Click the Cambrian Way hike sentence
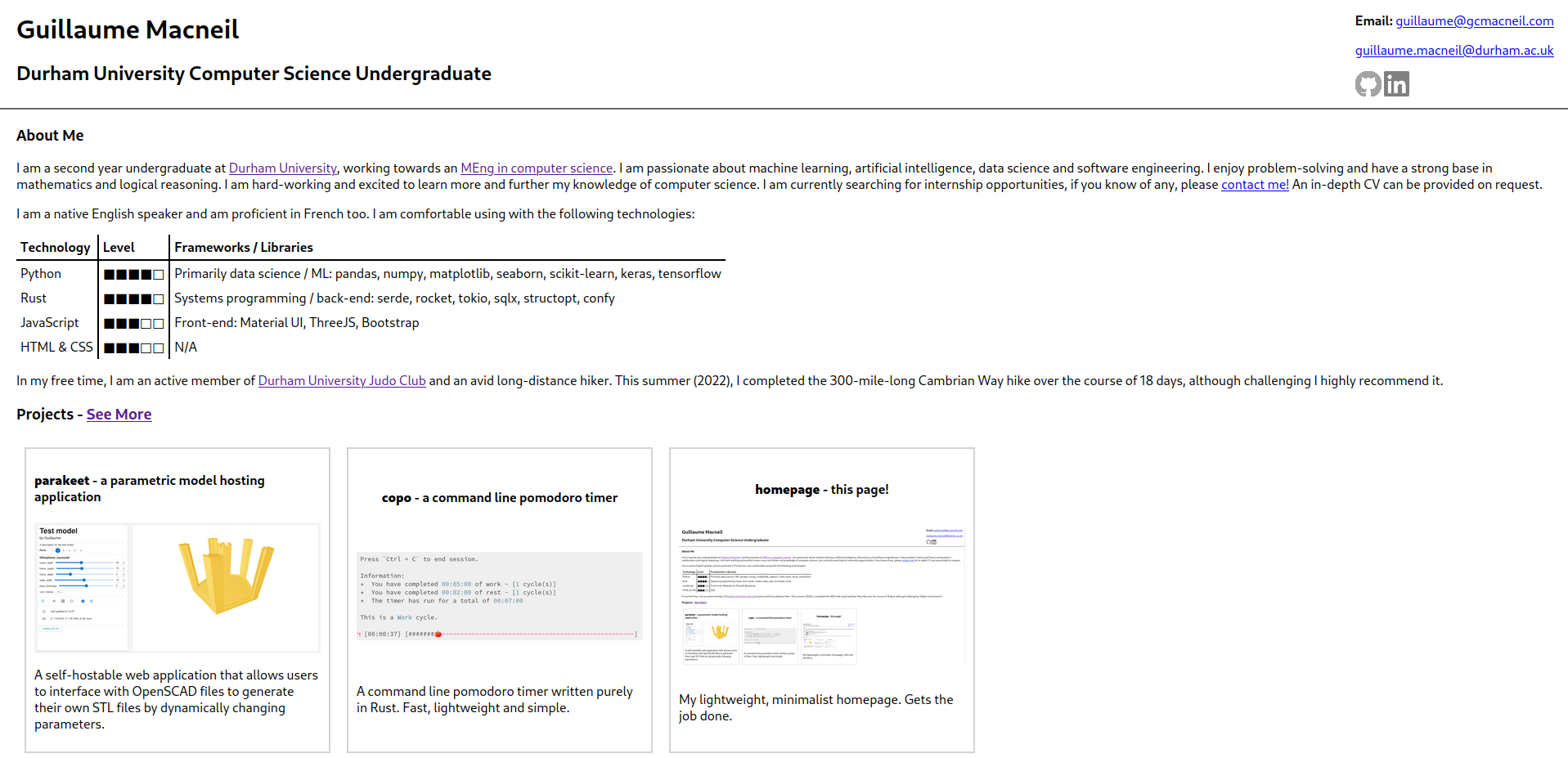The image size is (1568, 758). (x=1029, y=381)
